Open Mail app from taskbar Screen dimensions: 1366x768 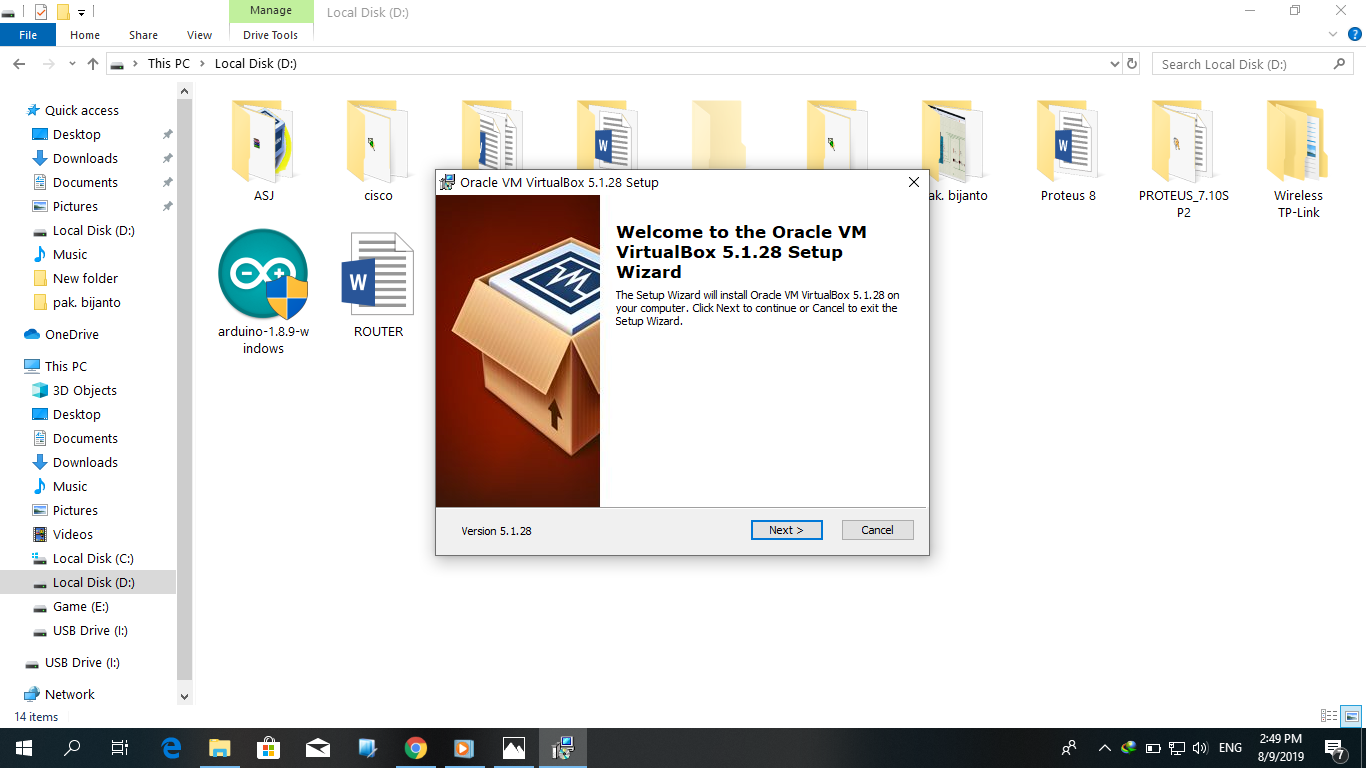318,748
